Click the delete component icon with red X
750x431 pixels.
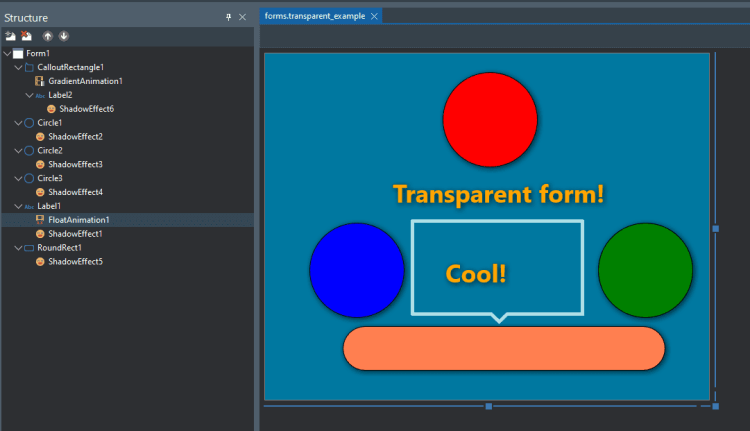coord(26,36)
